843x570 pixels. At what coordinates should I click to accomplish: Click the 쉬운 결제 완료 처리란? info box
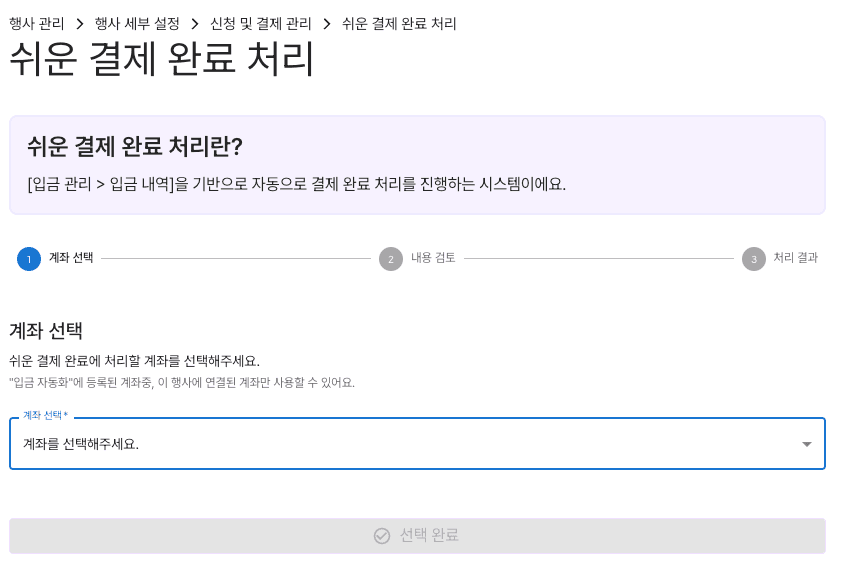pos(417,165)
